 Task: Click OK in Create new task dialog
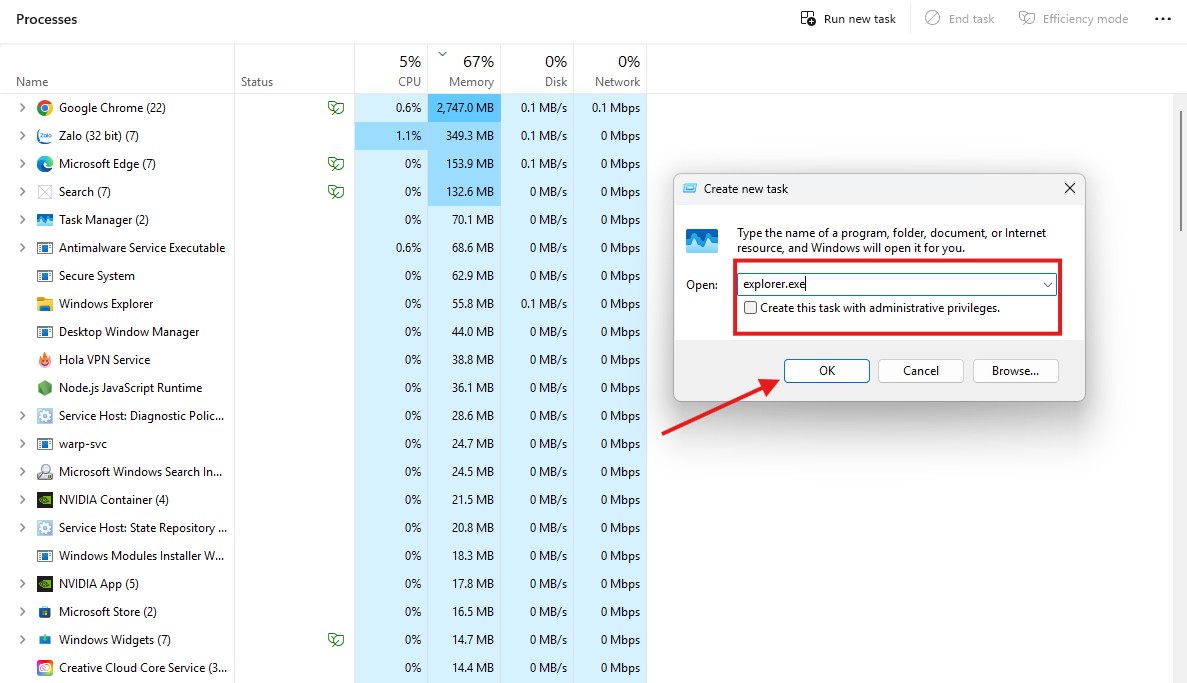tap(826, 371)
